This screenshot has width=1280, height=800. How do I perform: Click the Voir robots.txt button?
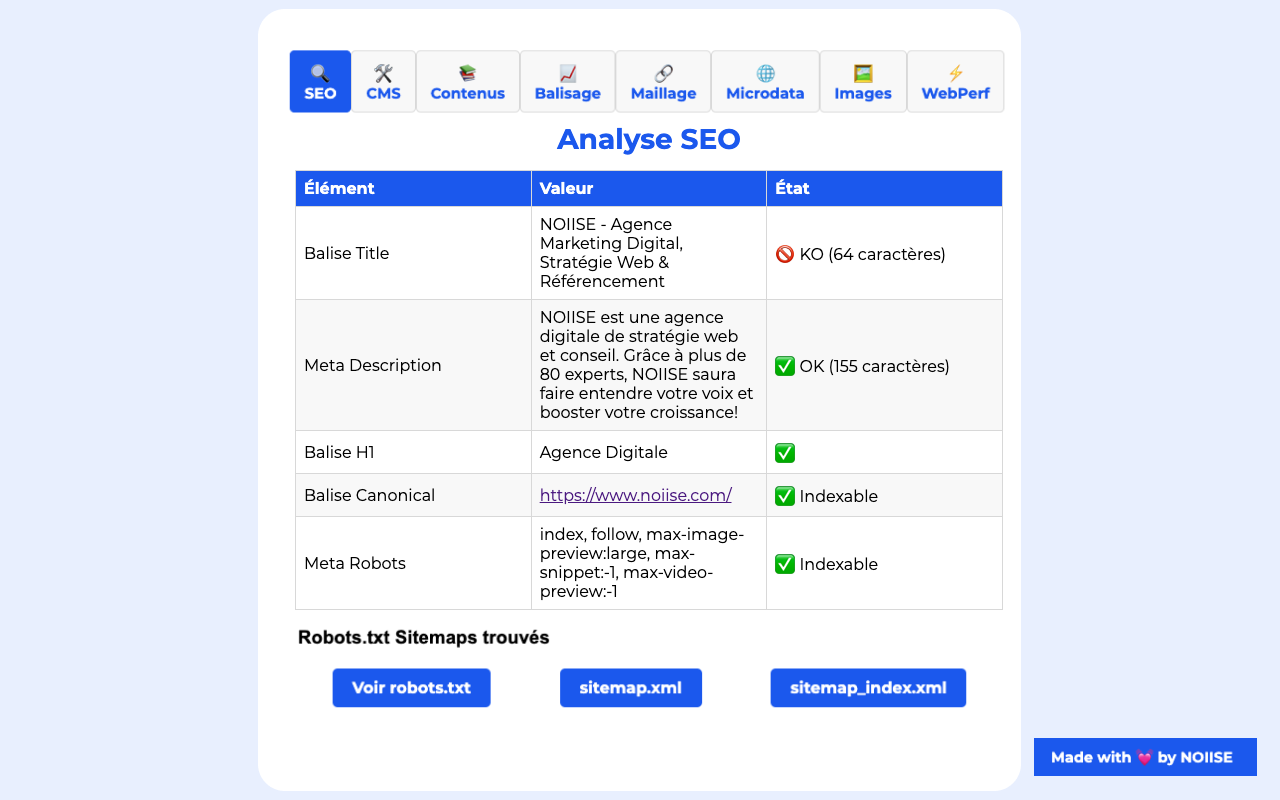[411, 688]
